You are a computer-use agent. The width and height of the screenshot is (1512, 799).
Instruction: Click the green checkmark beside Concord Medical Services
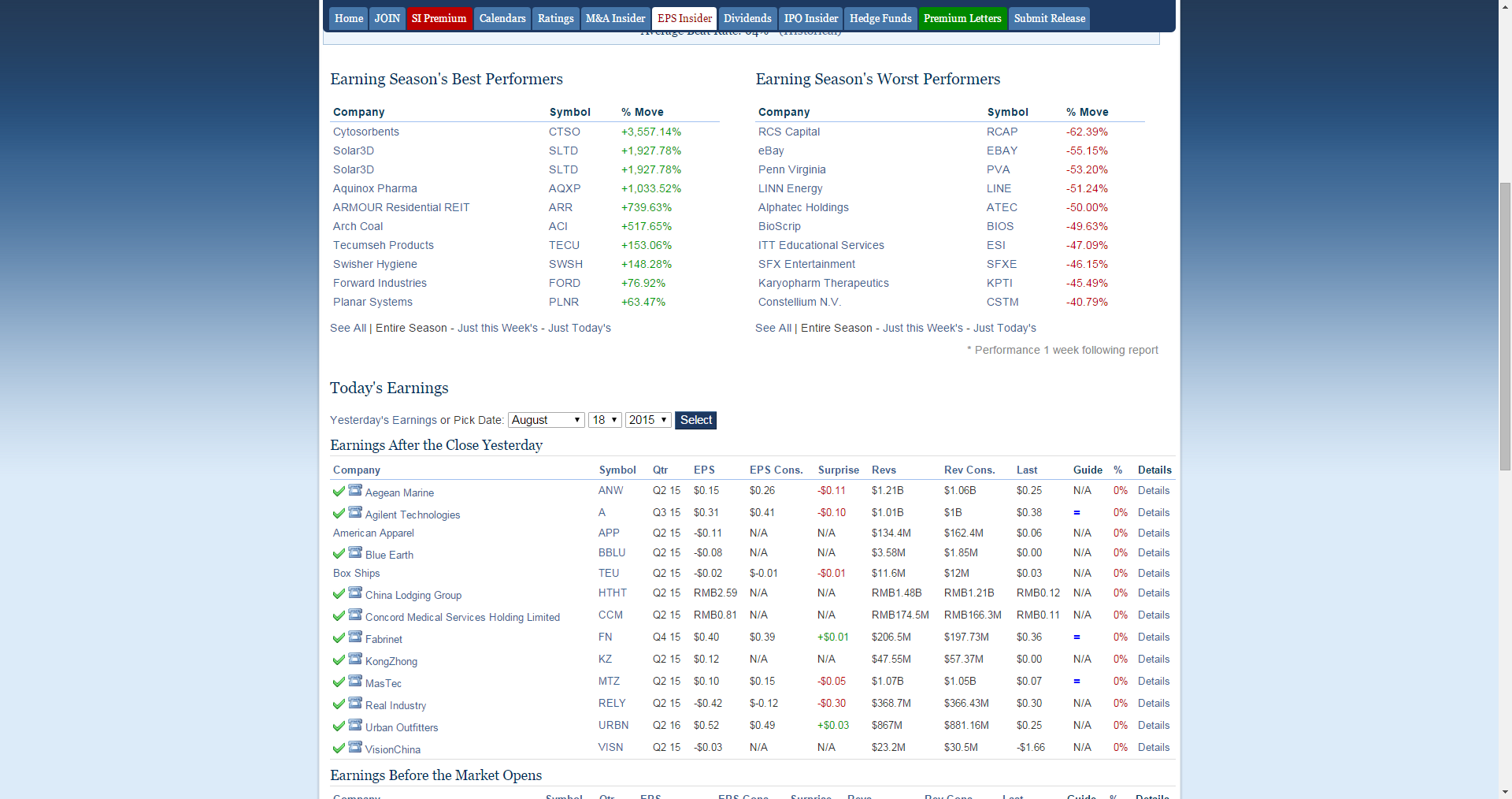click(x=339, y=615)
